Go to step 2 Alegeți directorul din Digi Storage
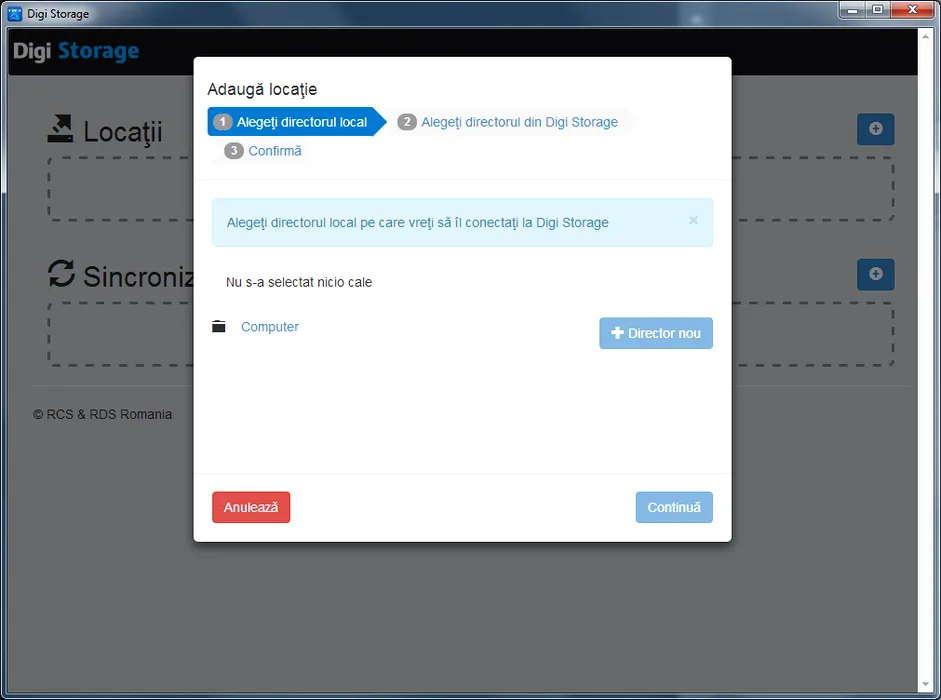The height and width of the screenshot is (700, 941). tap(508, 122)
